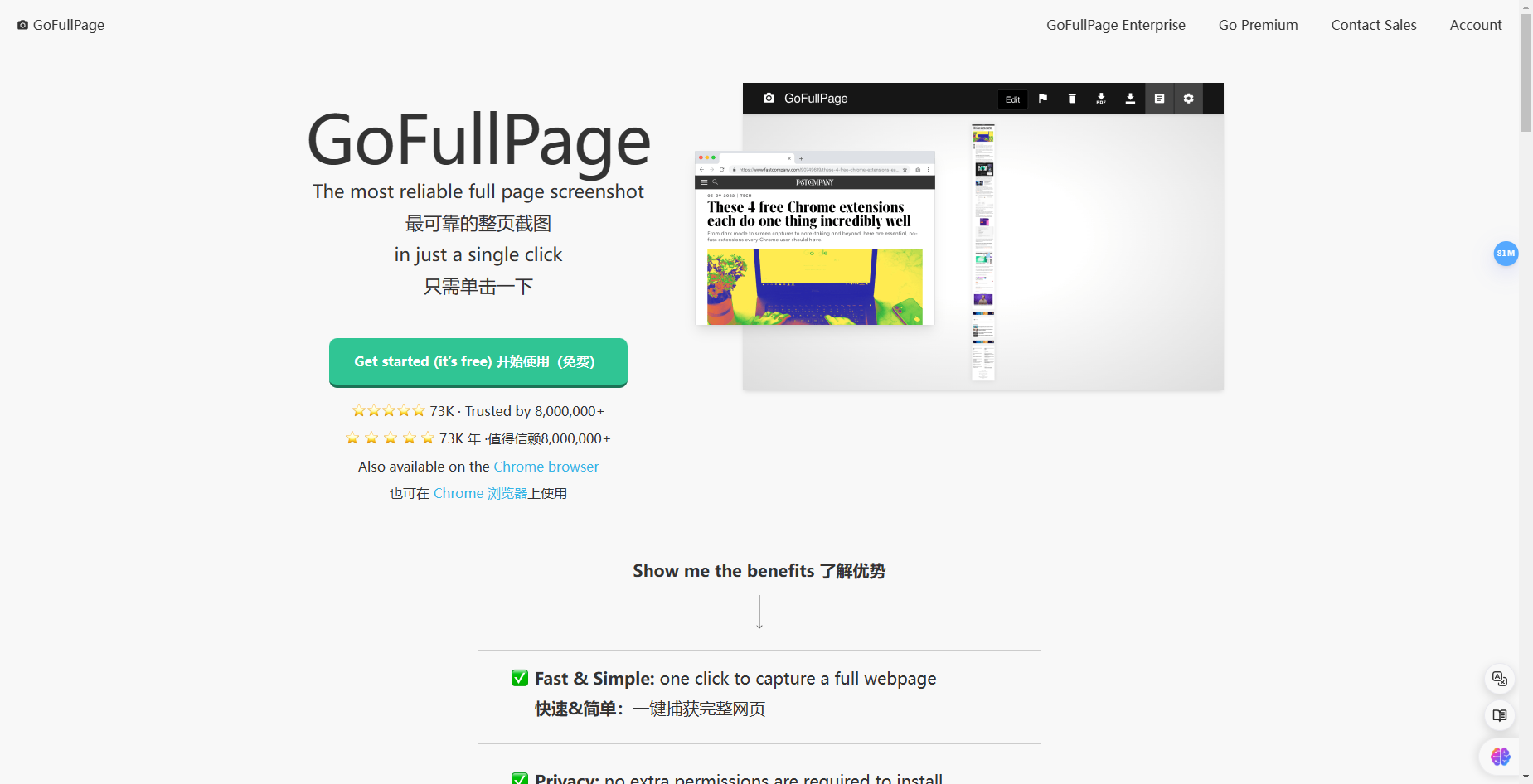Click the scrollbar down arrow
Screen dimensions: 1533x784
pos(1526,777)
